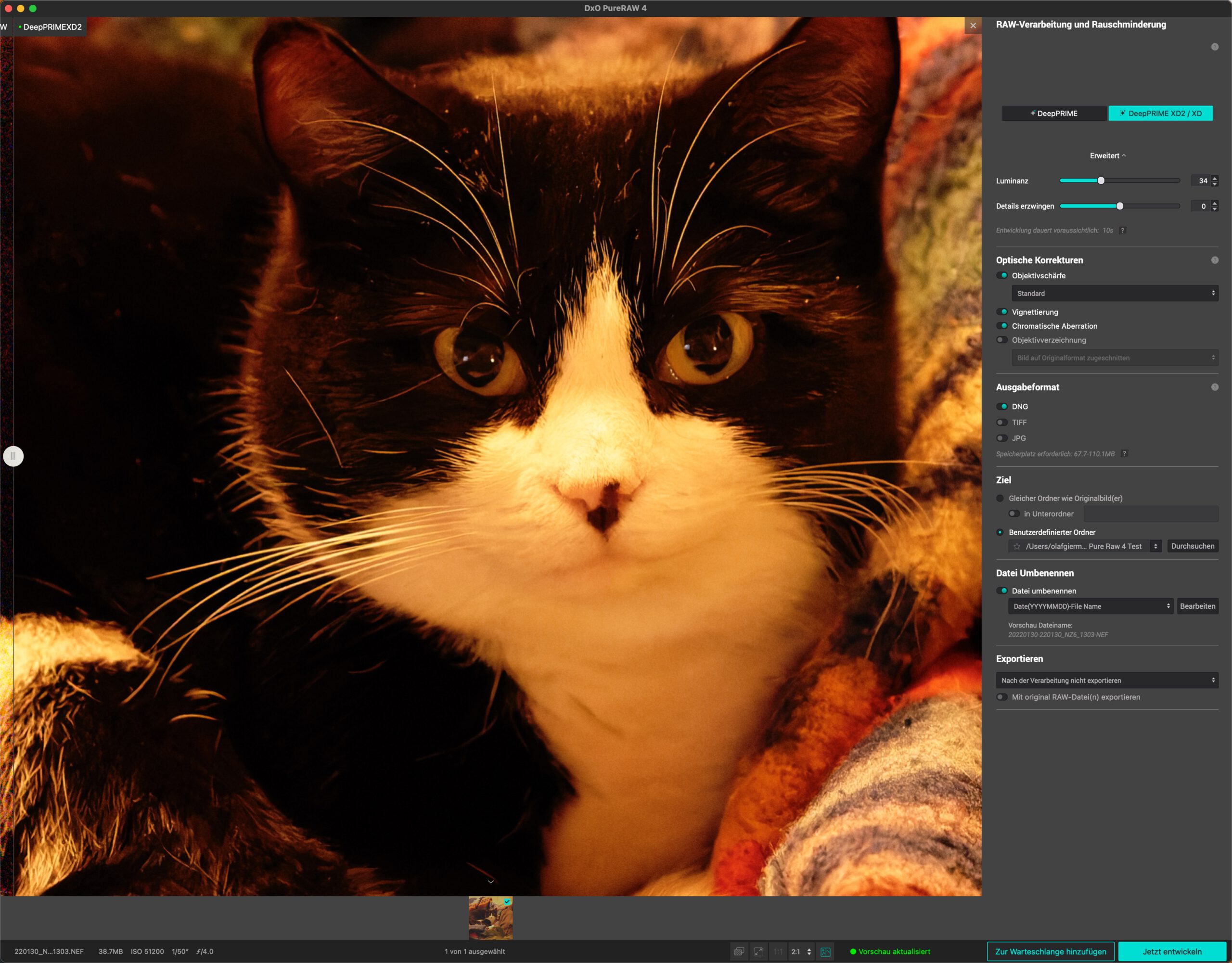Select the DeepPRIME XD2 / XD mode
Viewport: 1232px width, 963px height.
click(x=1160, y=114)
